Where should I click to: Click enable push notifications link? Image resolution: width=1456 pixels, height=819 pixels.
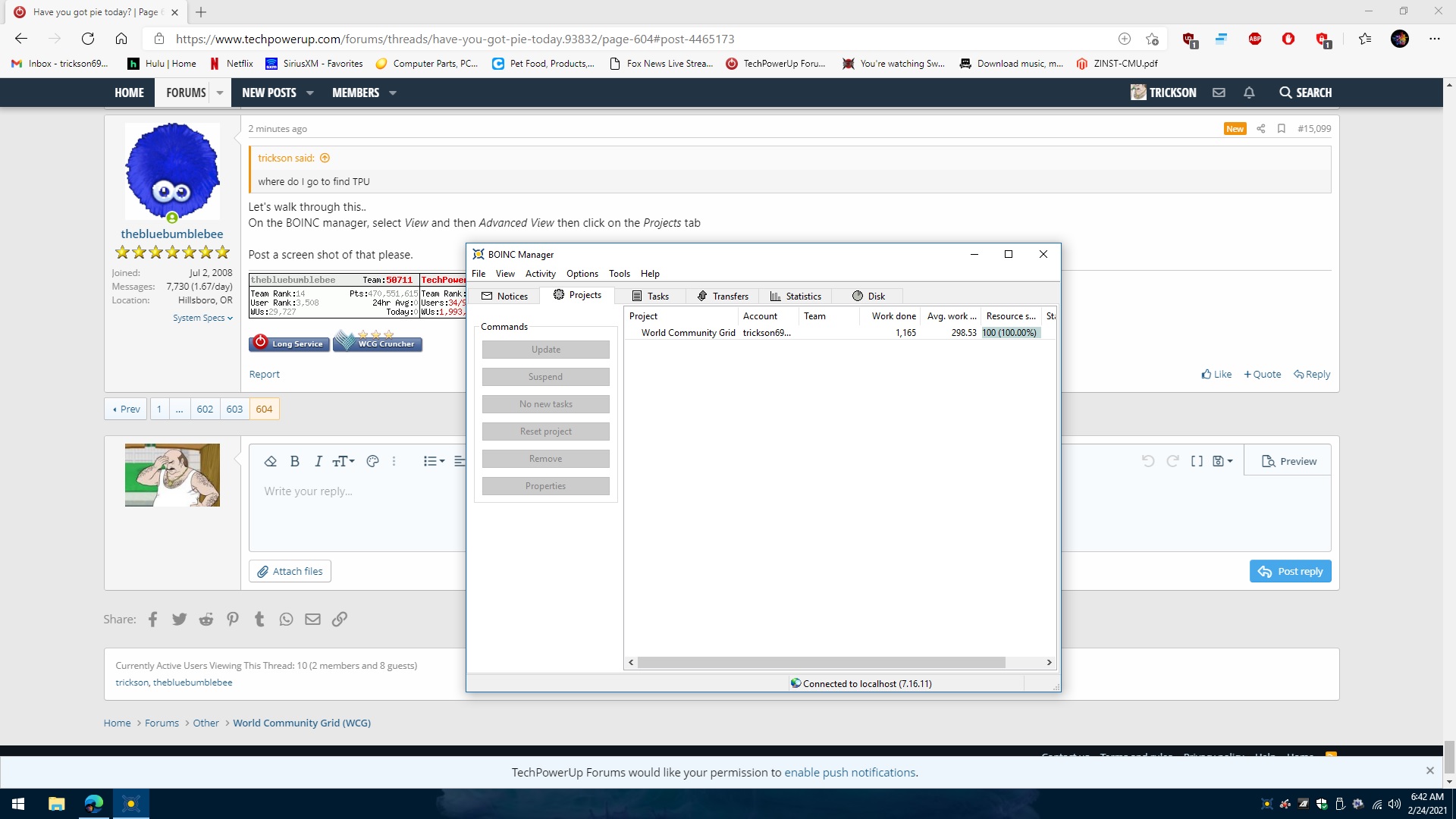[x=849, y=773]
